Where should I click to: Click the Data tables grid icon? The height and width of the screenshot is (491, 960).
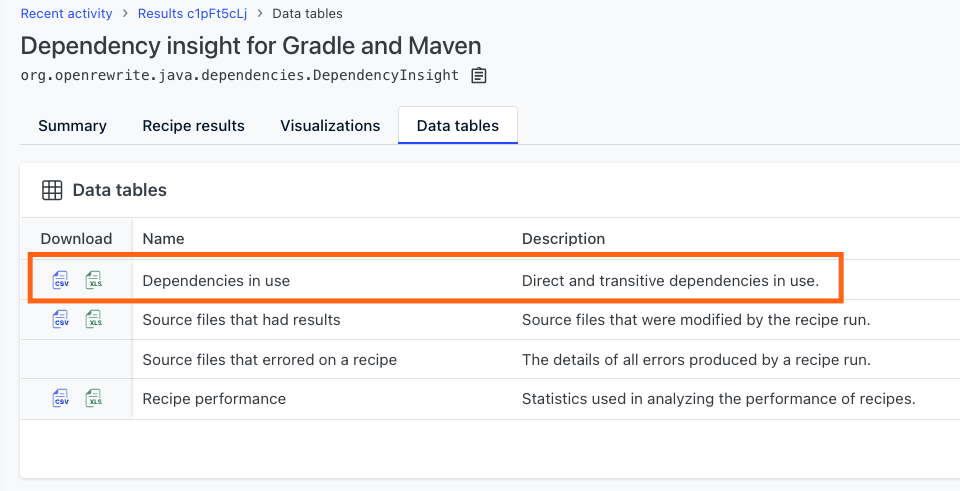tap(52, 190)
